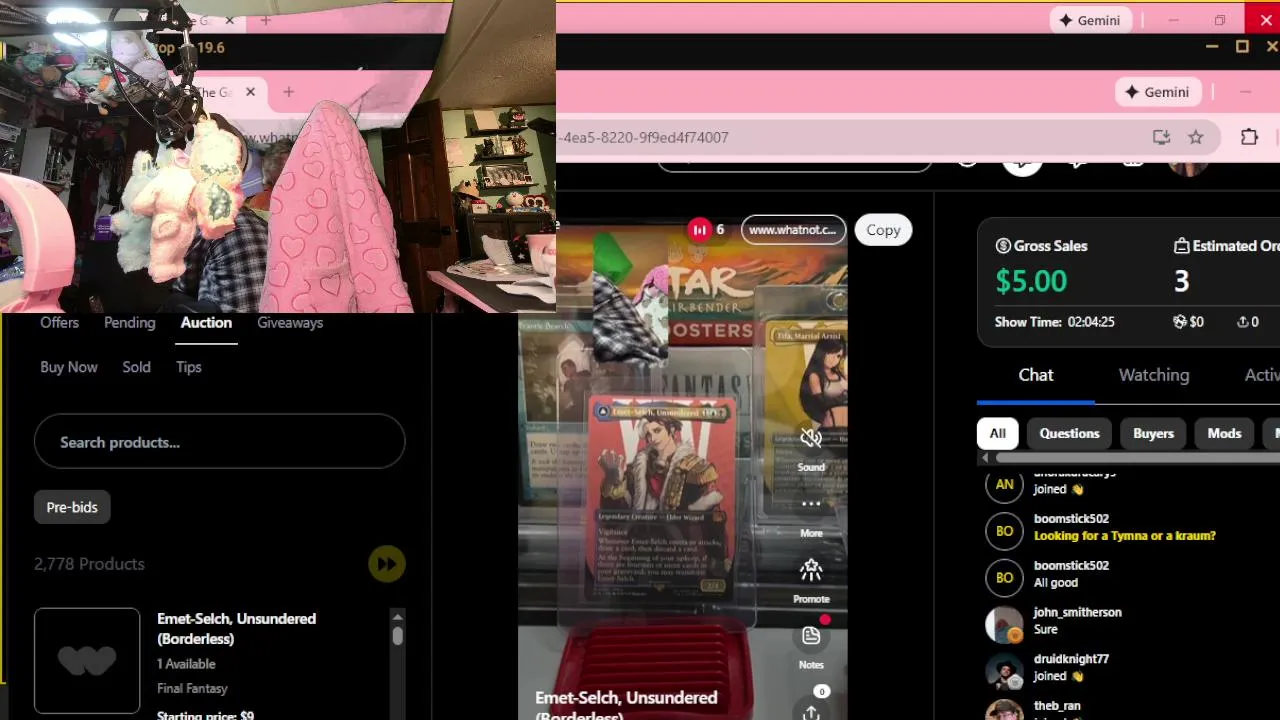Filter chat by Buyers

click(1153, 433)
